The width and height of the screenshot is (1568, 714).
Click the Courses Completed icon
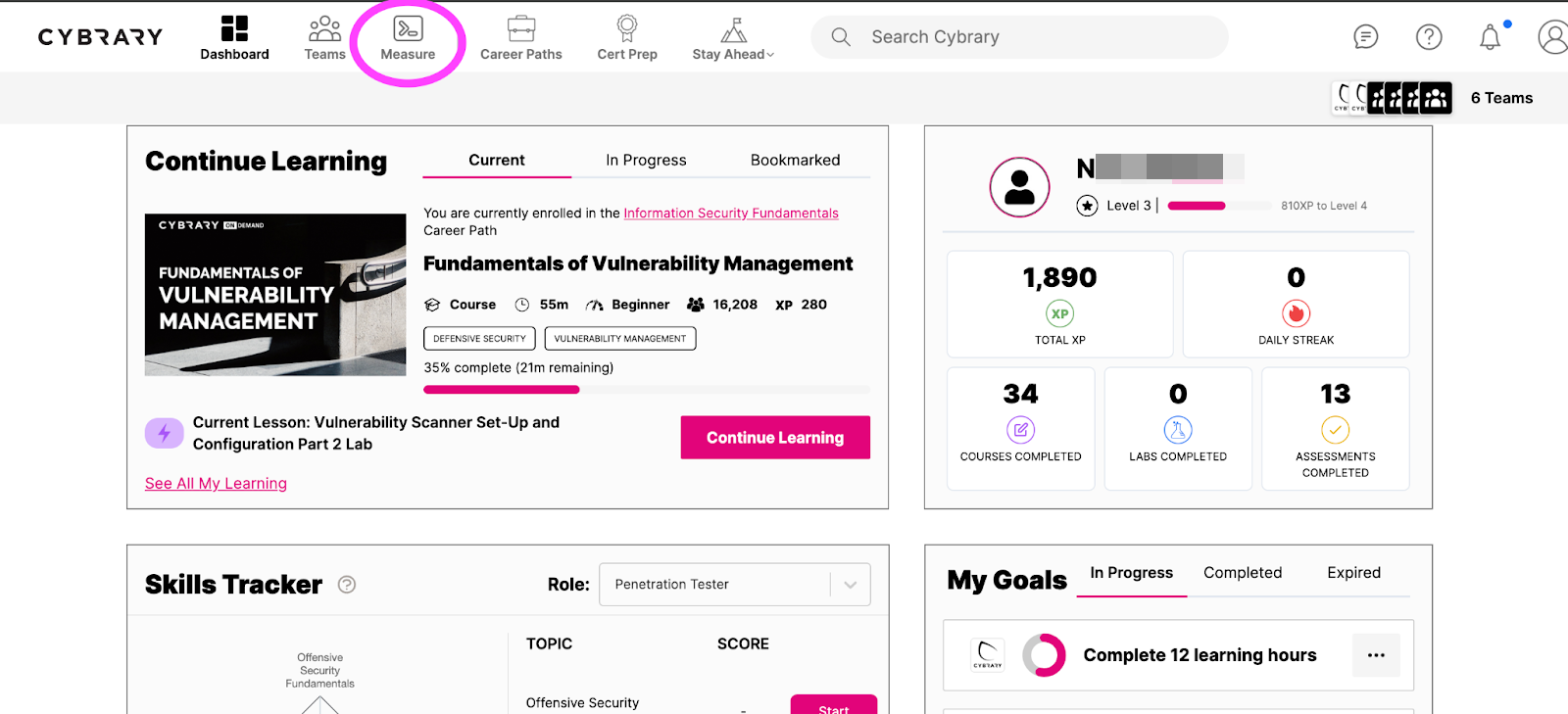coord(1020,430)
